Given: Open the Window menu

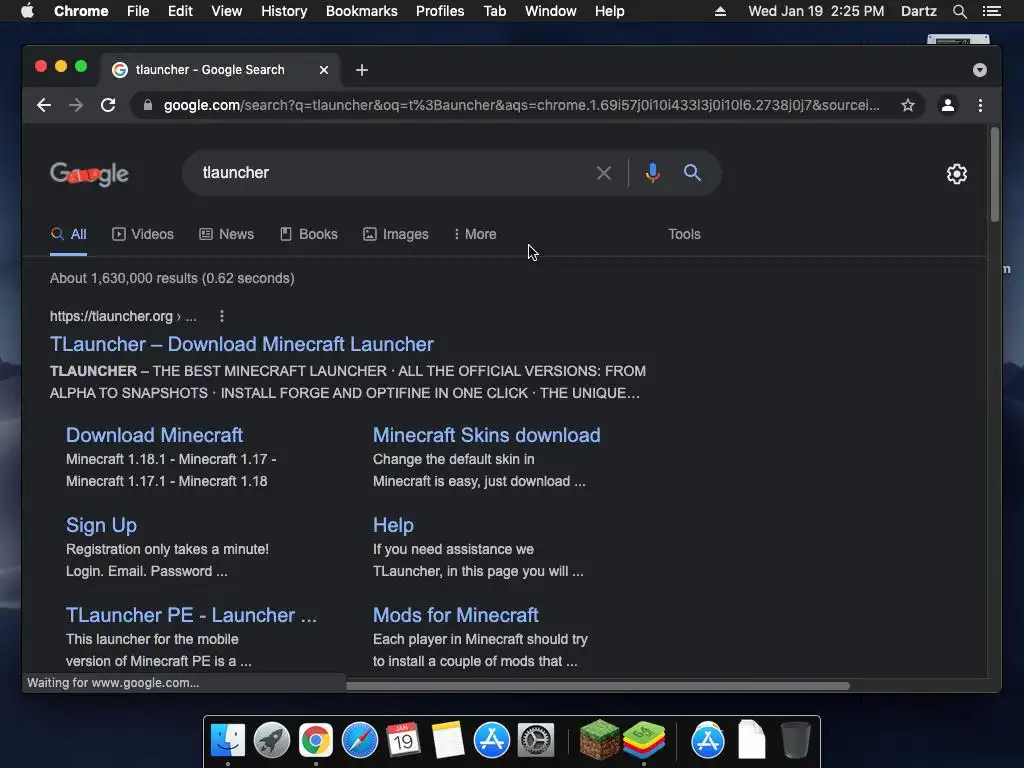Looking at the screenshot, I should tap(551, 11).
